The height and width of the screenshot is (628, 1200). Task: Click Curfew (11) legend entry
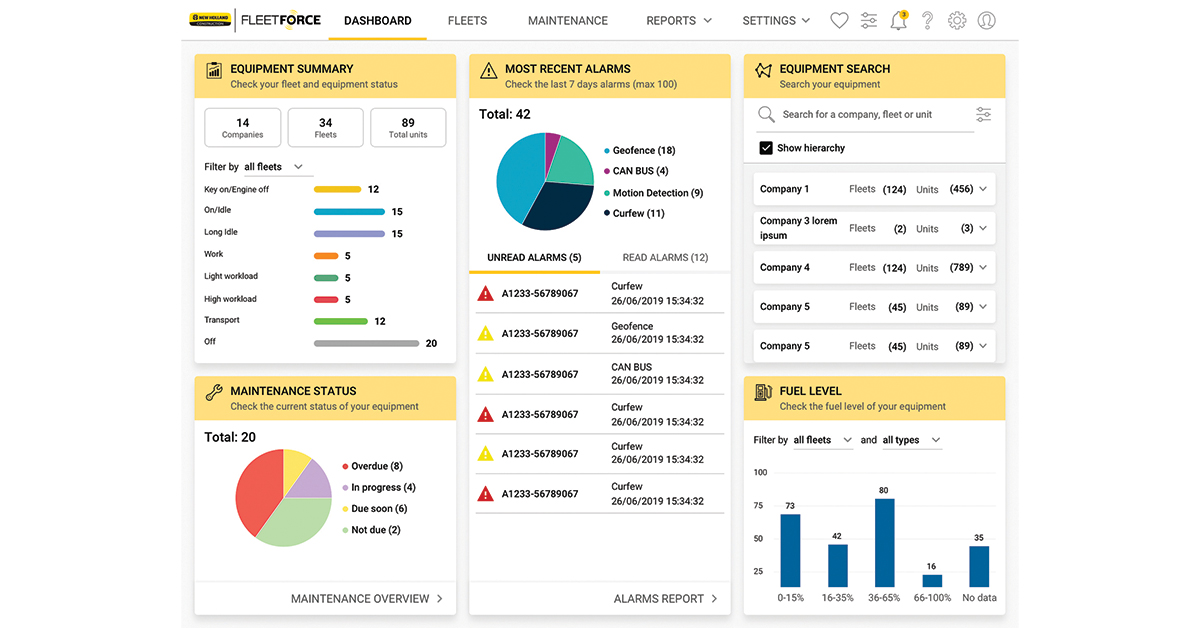coord(634,213)
